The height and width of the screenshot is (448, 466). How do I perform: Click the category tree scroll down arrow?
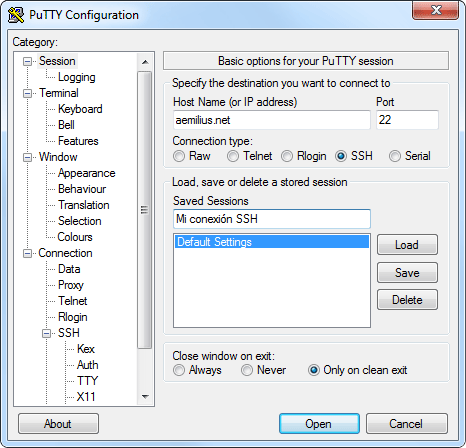[145, 397]
